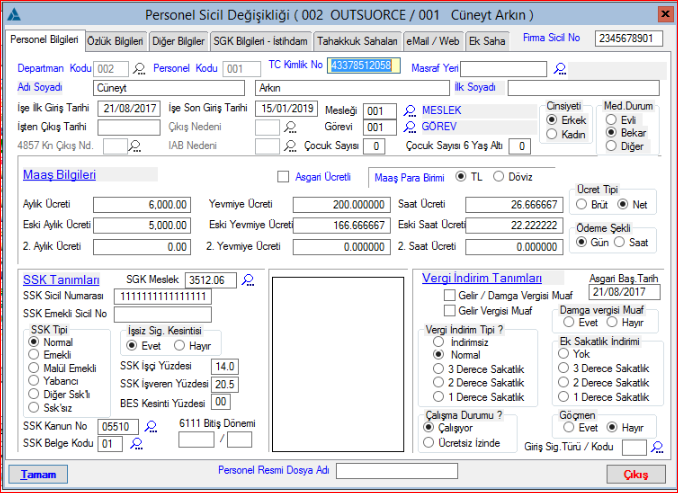Click the application logo in title bar
Viewport: 678px width, 493px height.
point(14,15)
